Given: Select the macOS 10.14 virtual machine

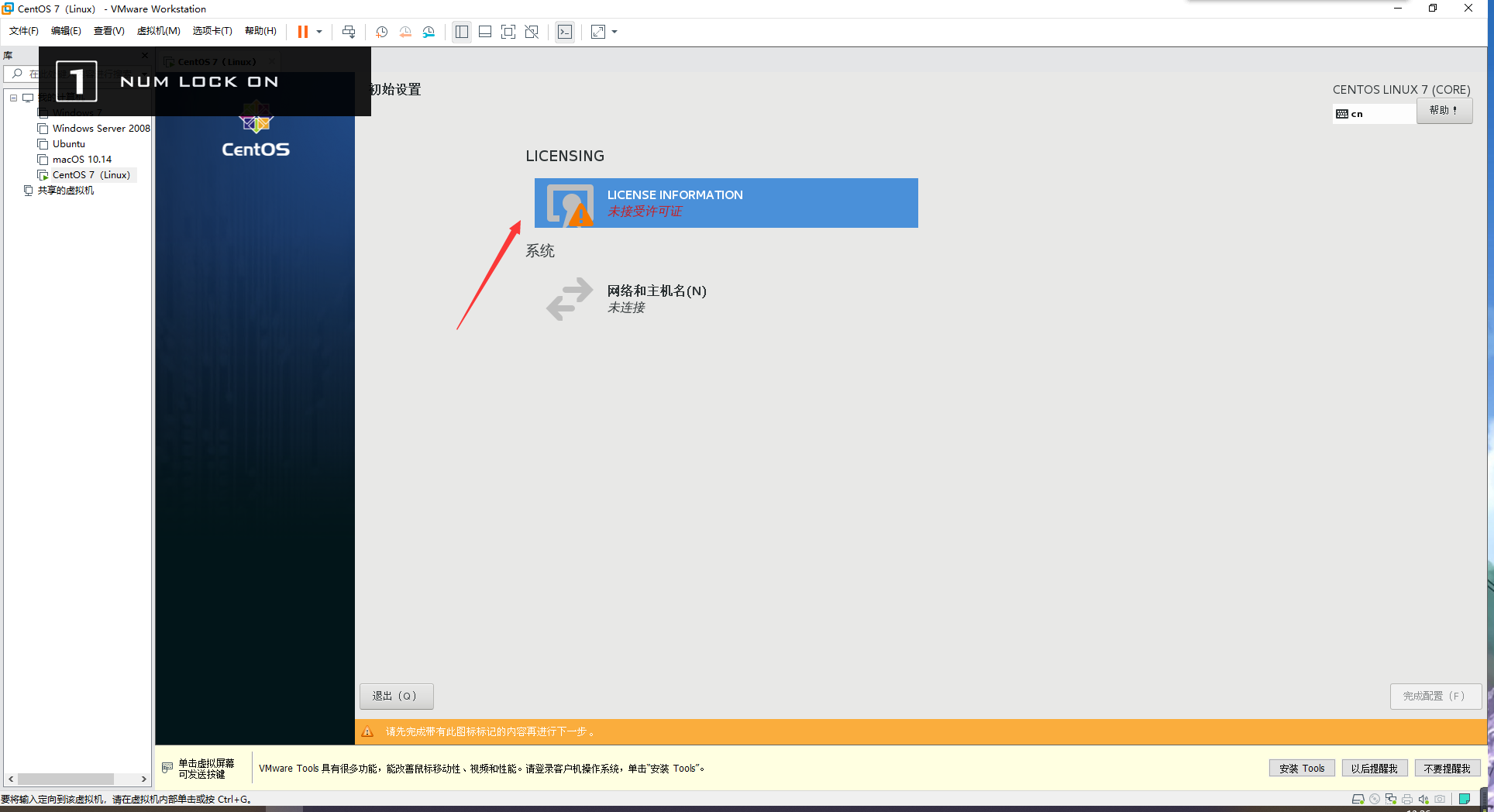Looking at the screenshot, I should [x=82, y=160].
